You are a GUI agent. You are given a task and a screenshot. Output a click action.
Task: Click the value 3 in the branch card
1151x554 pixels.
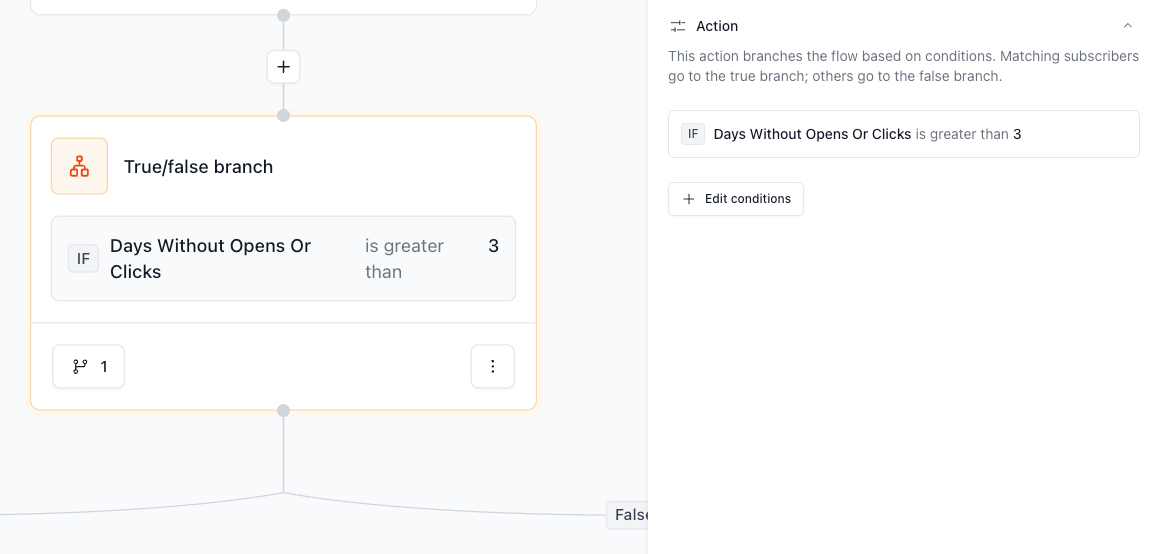[493, 246]
